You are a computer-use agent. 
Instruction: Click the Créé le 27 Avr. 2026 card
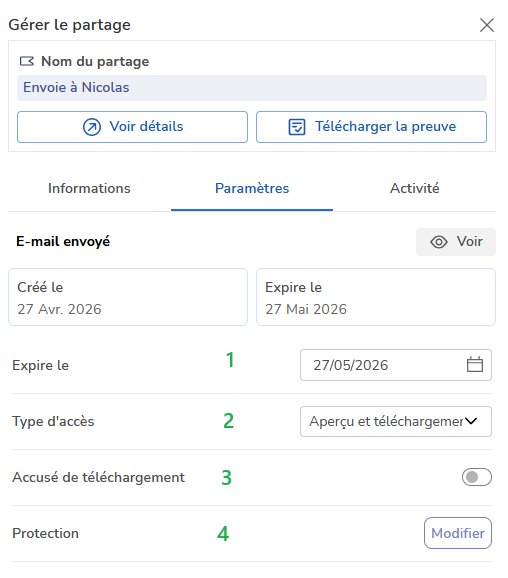128,297
